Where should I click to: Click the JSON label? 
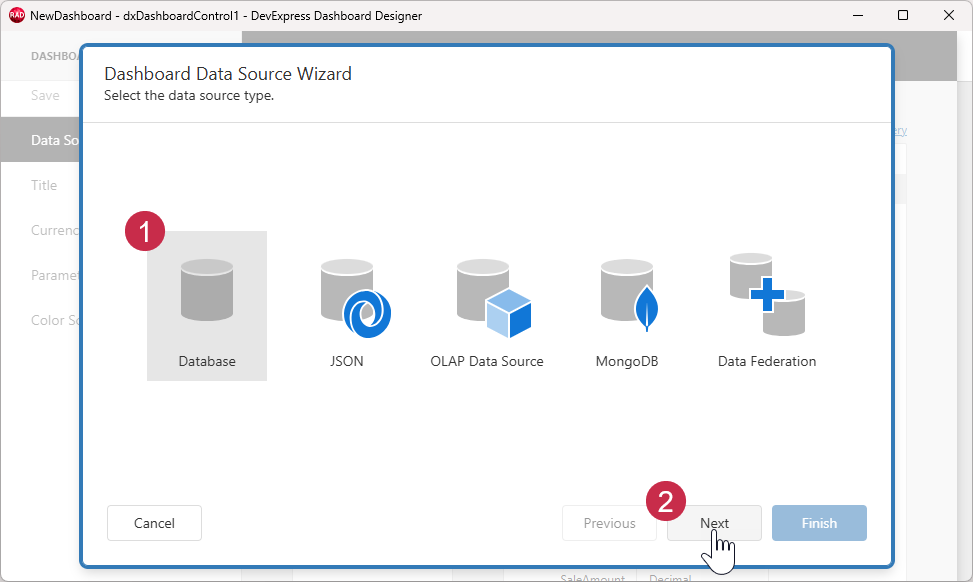346,361
